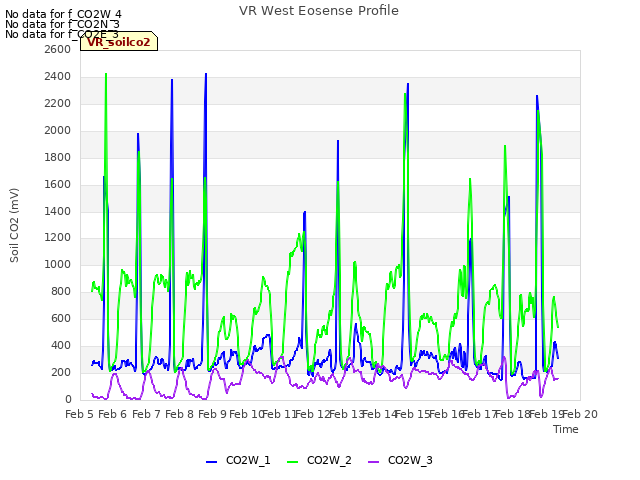Click the VR_soilco2 label box
The width and height of the screenshot is (640, 480).
[119, 41]
